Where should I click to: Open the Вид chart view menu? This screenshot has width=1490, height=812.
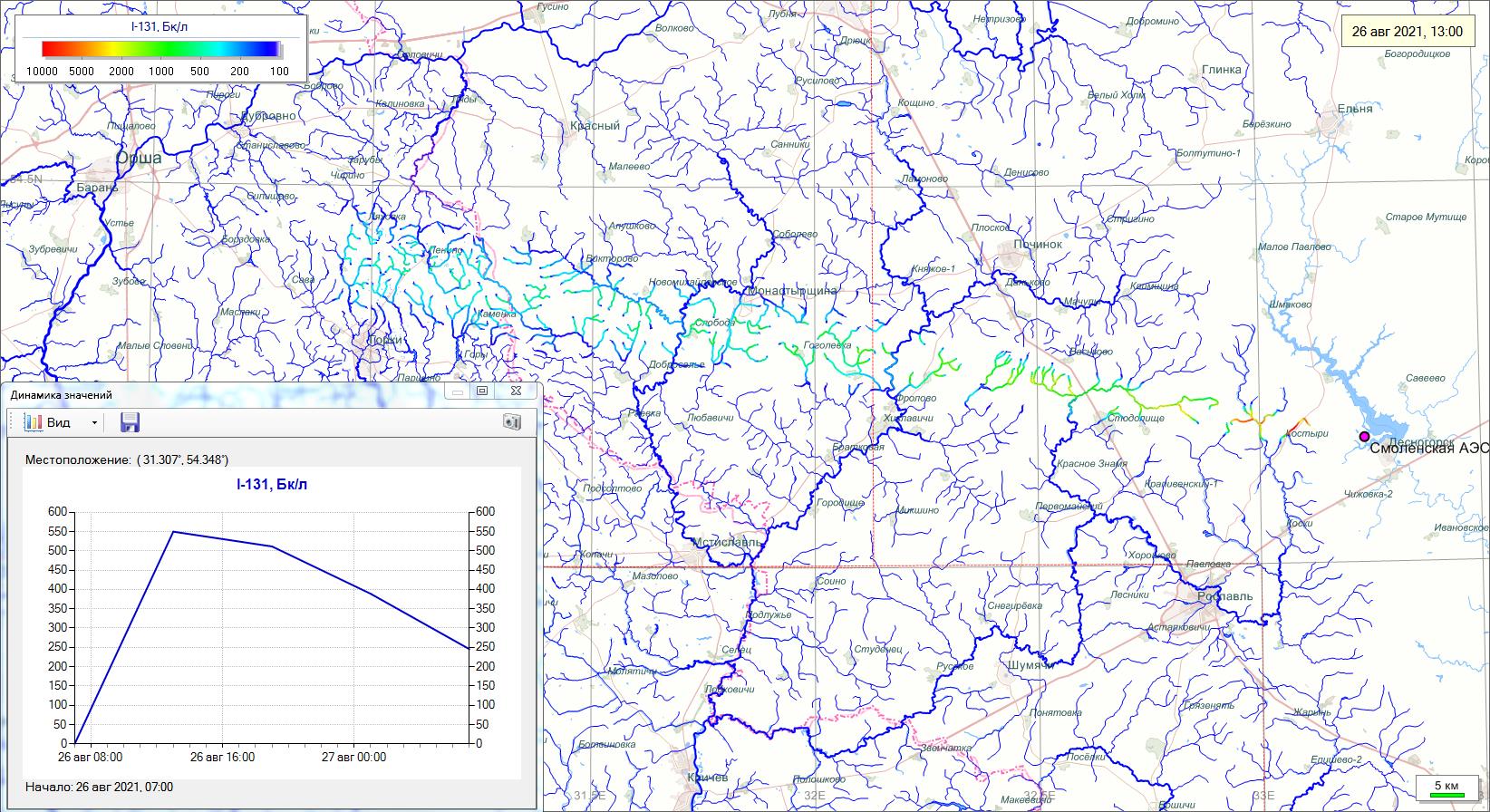(x=47, y=422)
